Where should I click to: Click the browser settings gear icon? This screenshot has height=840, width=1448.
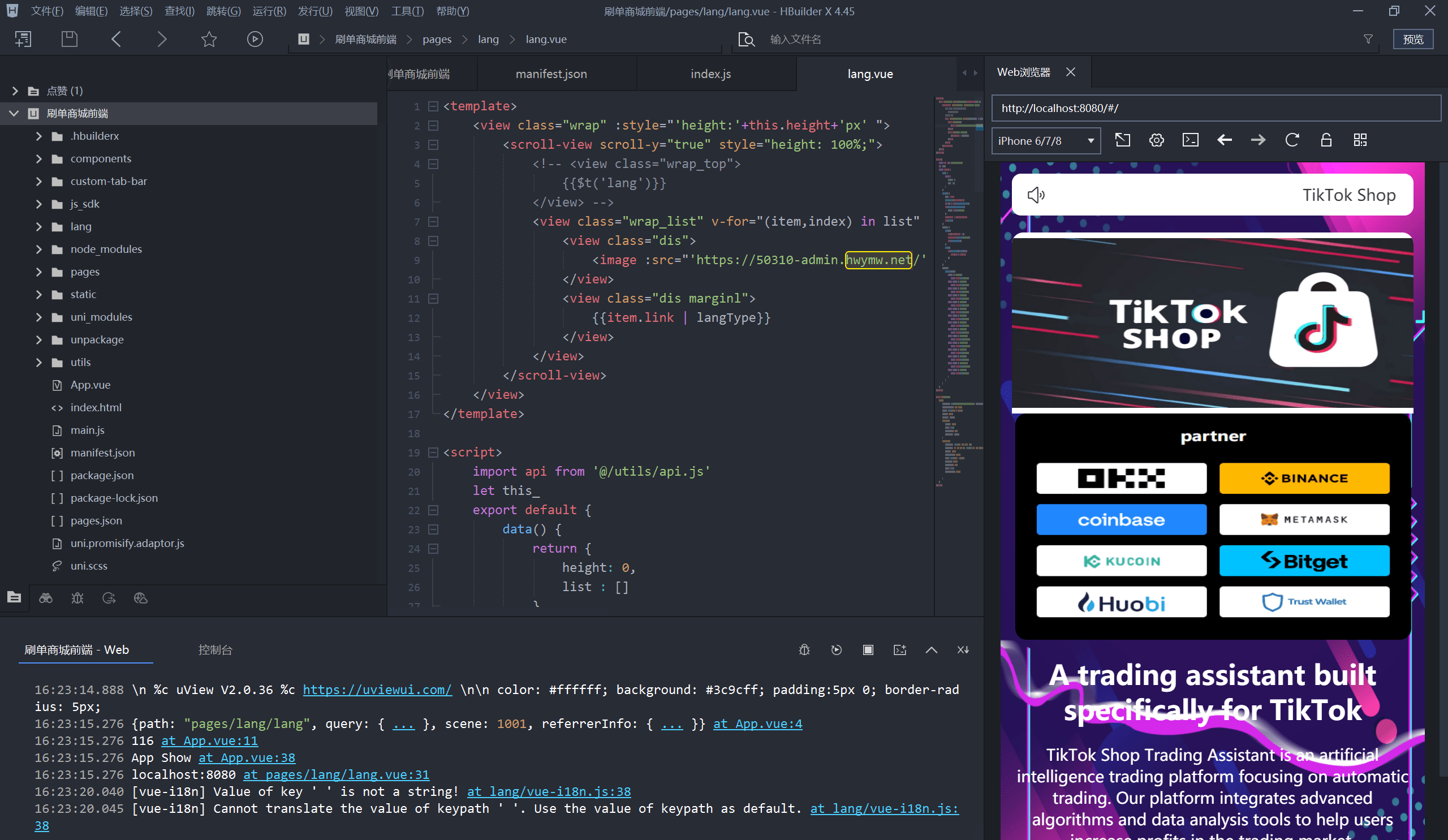[1156, 140]
